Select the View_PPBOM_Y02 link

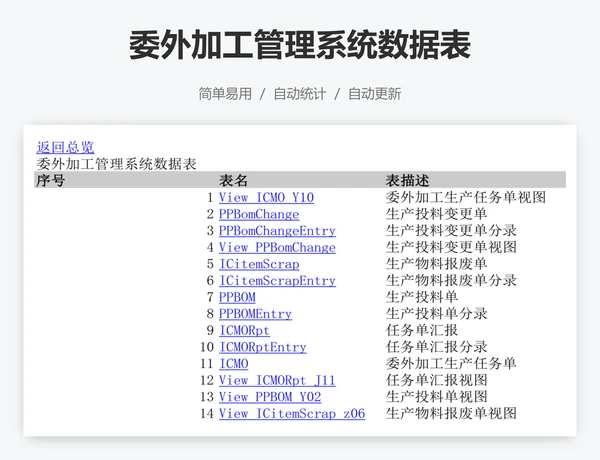pyautogui.click(x=270, y=397)
